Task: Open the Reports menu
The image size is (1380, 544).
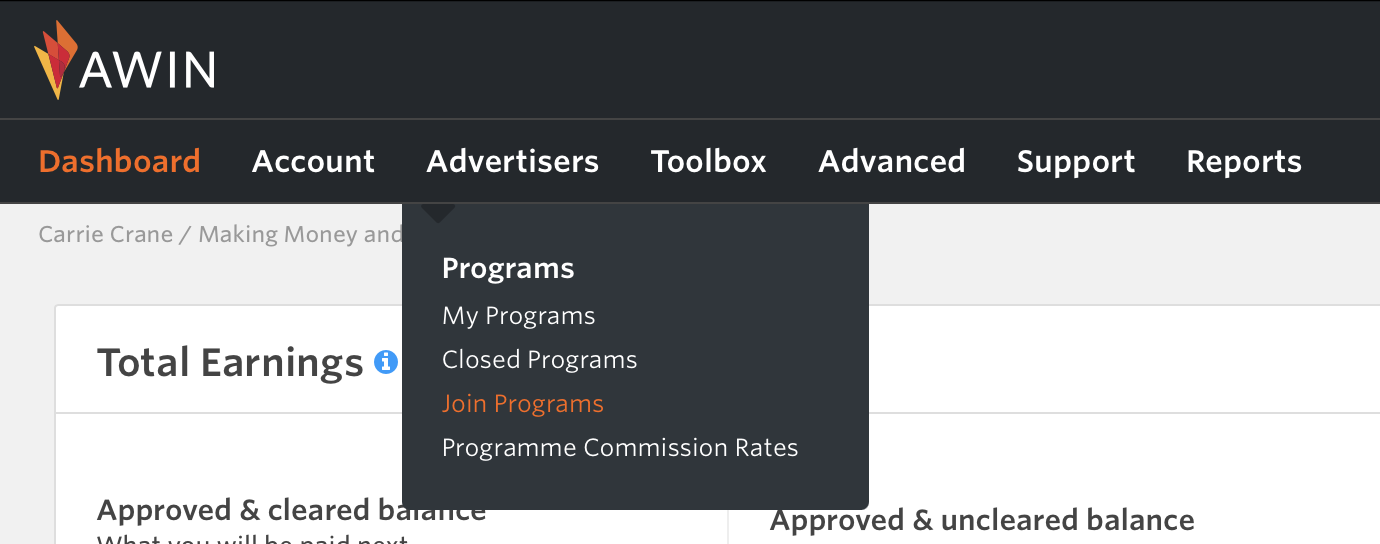Action: (x=1244, y=161)
